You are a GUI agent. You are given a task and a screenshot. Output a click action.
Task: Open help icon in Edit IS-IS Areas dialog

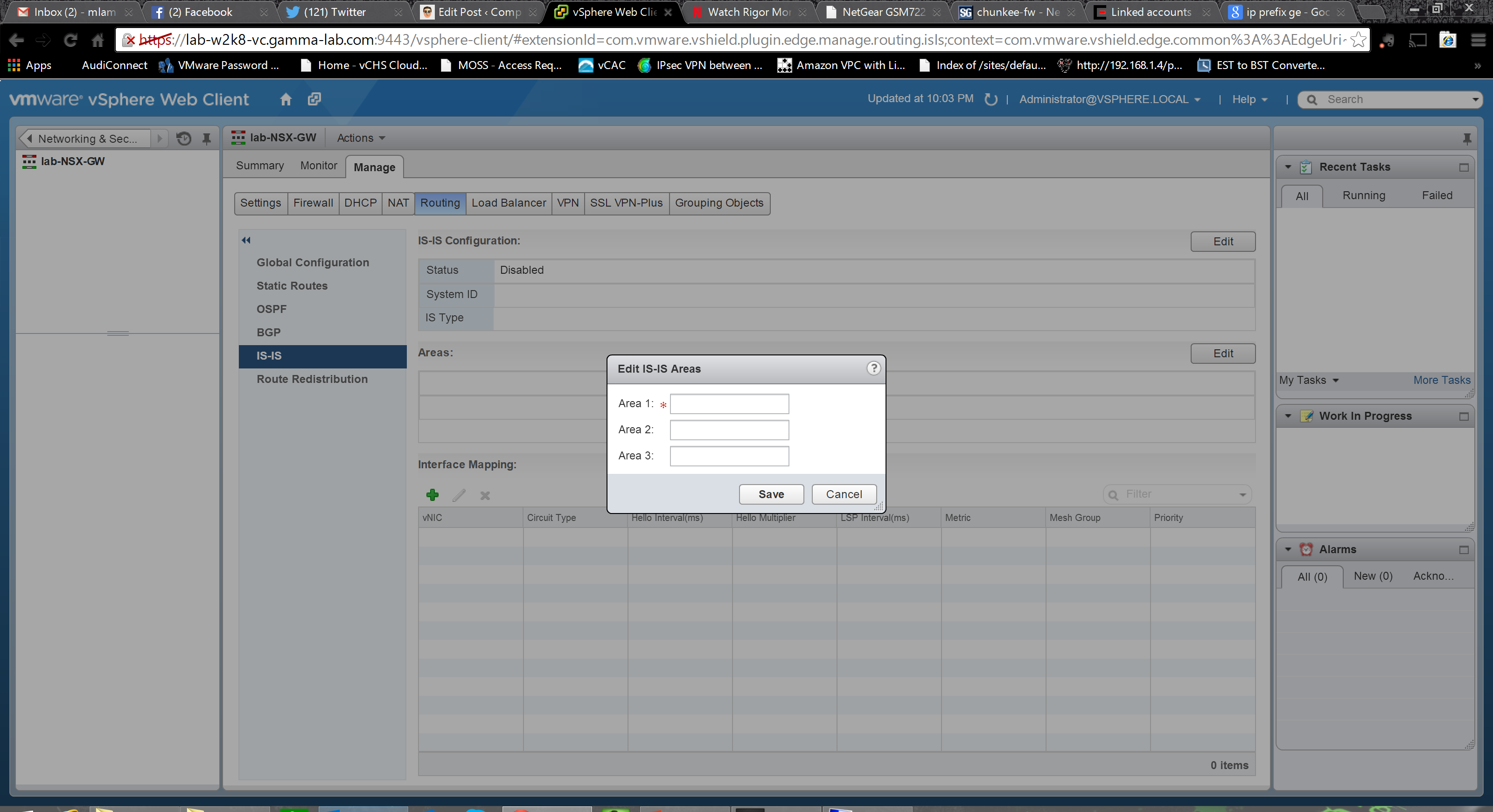pos(873,368)
